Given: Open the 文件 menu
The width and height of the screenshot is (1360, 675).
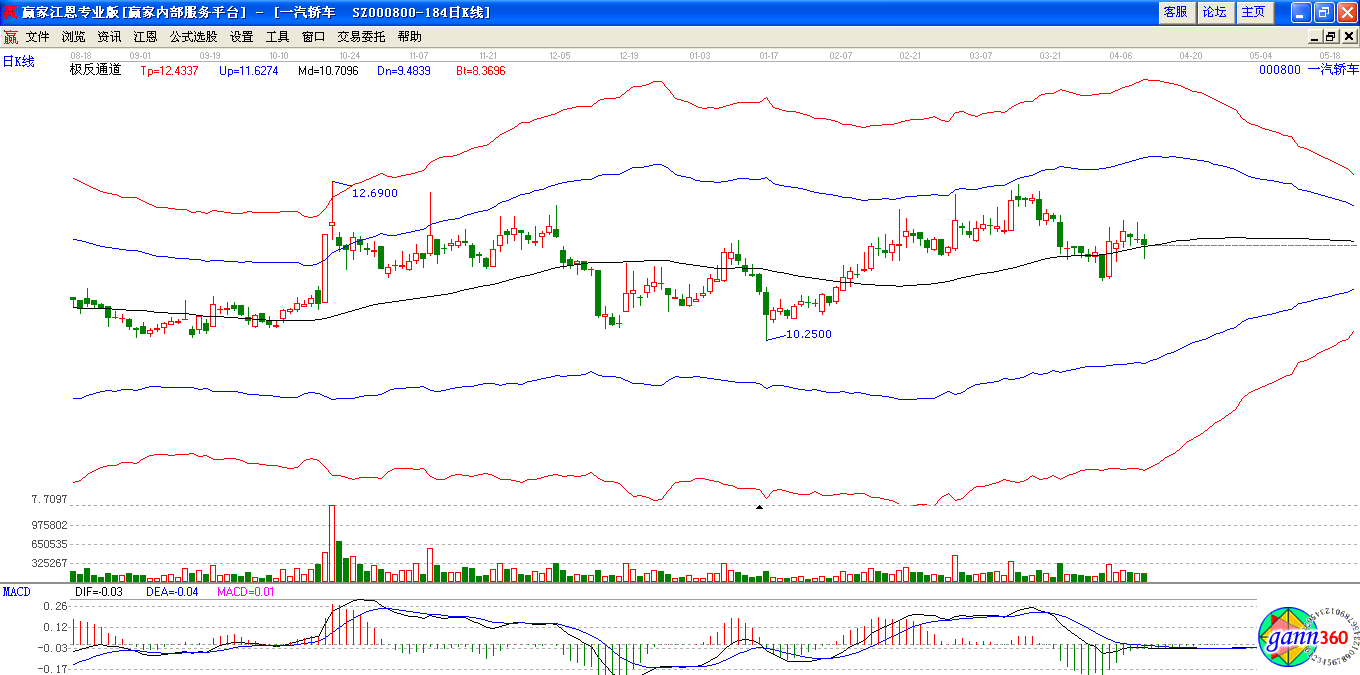Looking at the screenshot, I should 37,36.
